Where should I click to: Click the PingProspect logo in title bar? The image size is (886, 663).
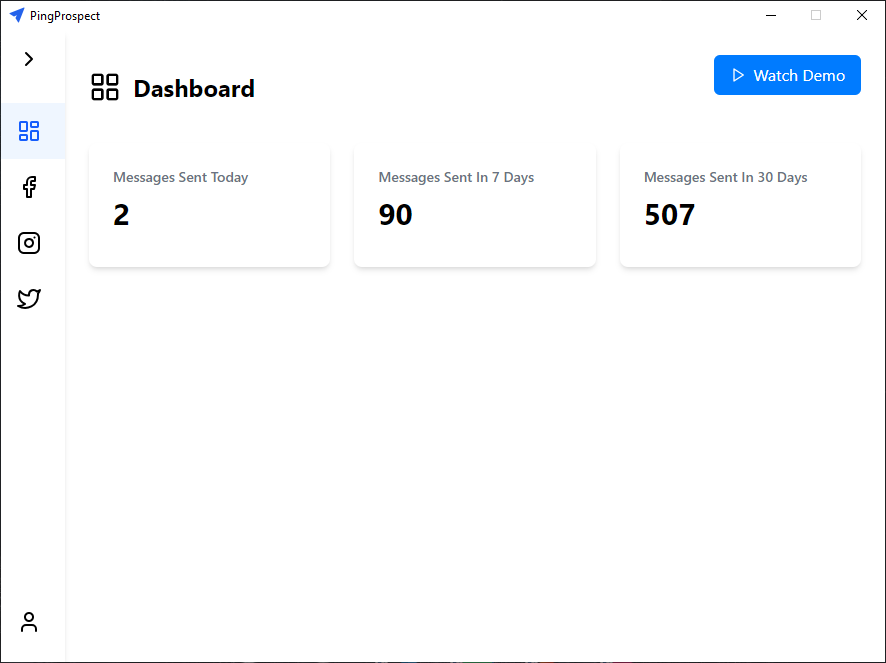point(17,15)
